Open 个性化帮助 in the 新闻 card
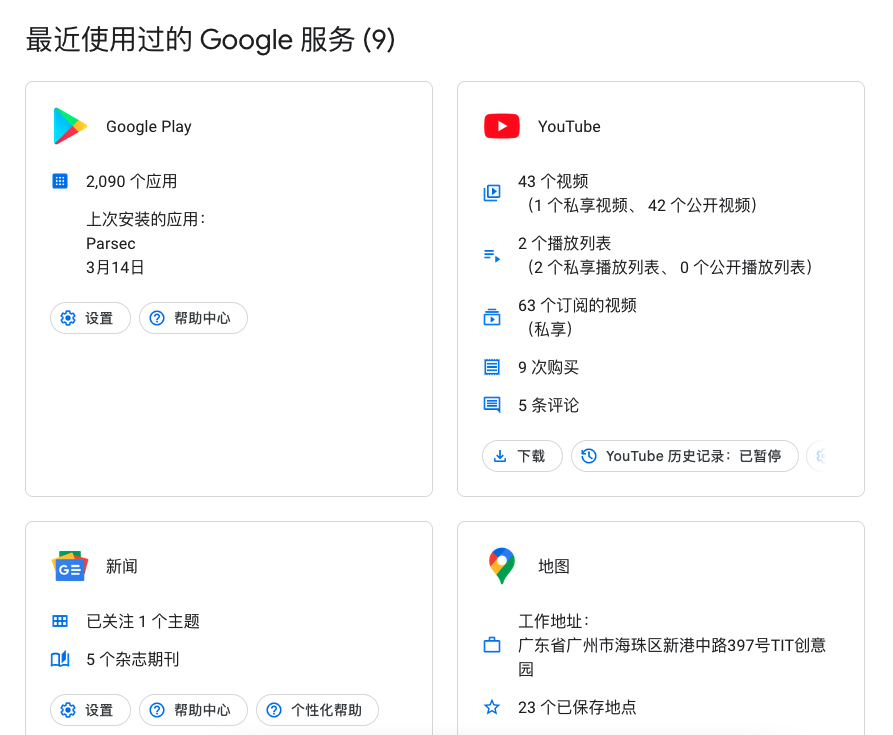The image size is (893, 735). [x=317, y=710]
